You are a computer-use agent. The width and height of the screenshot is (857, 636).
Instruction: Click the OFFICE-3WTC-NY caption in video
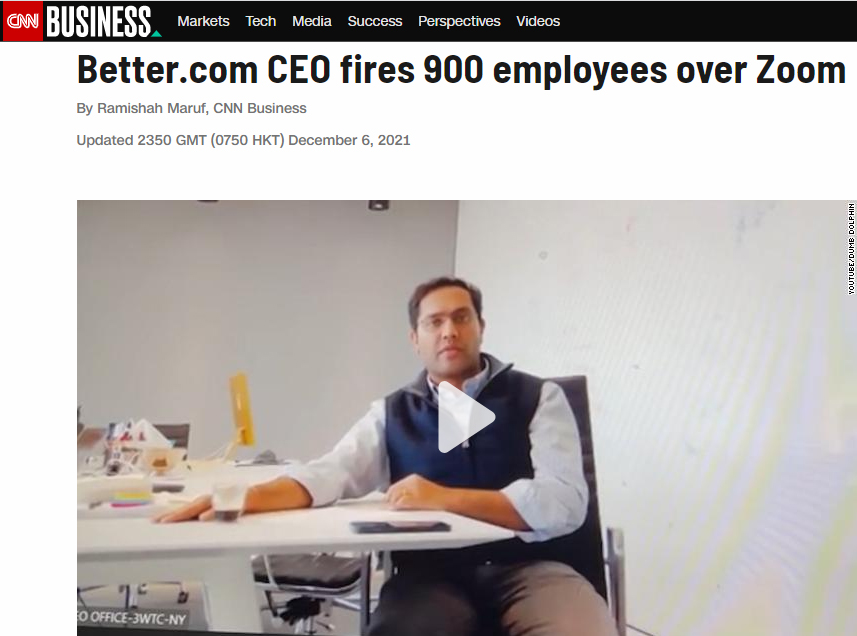(132, 618)
